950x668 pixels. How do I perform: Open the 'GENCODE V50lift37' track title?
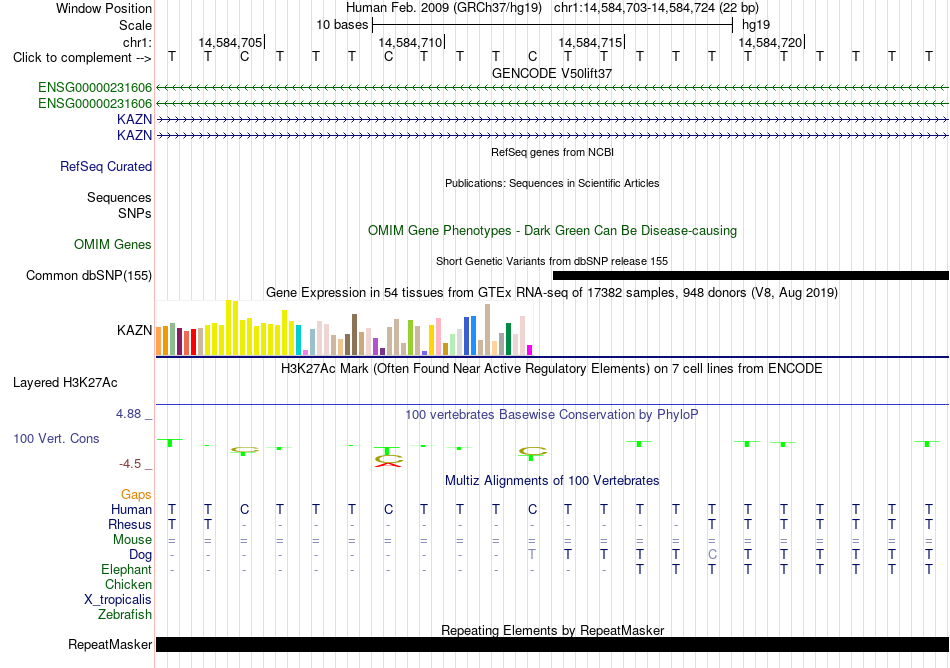click(552, 73)
